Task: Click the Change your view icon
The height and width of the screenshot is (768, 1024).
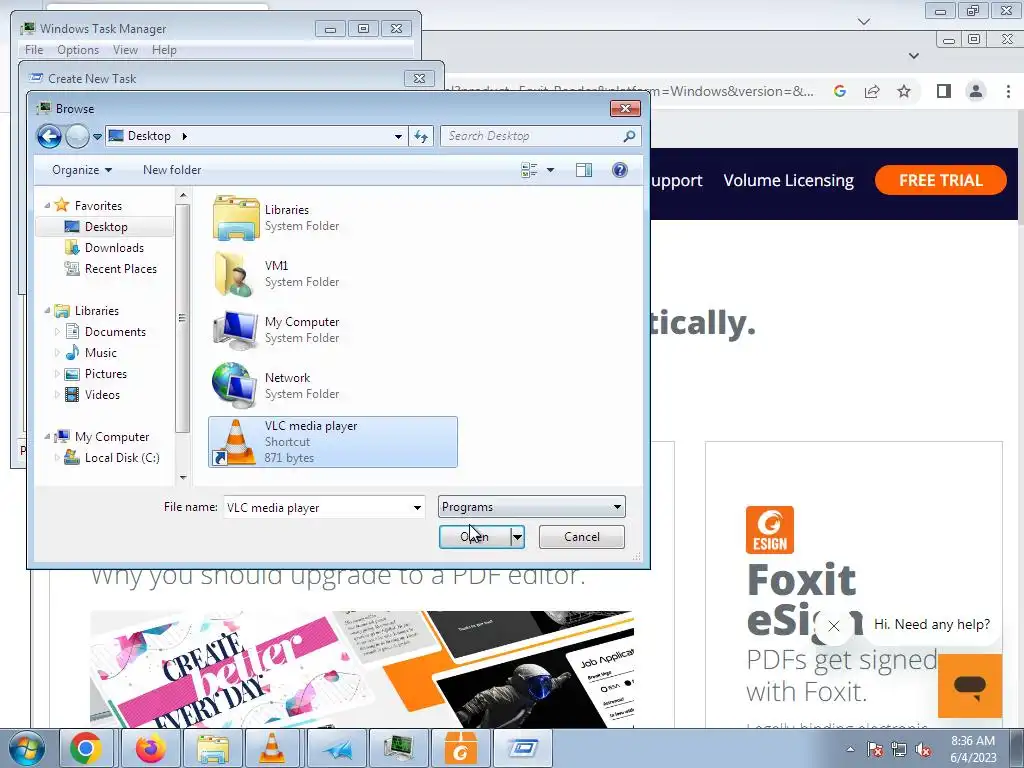Action: point(529,170)
